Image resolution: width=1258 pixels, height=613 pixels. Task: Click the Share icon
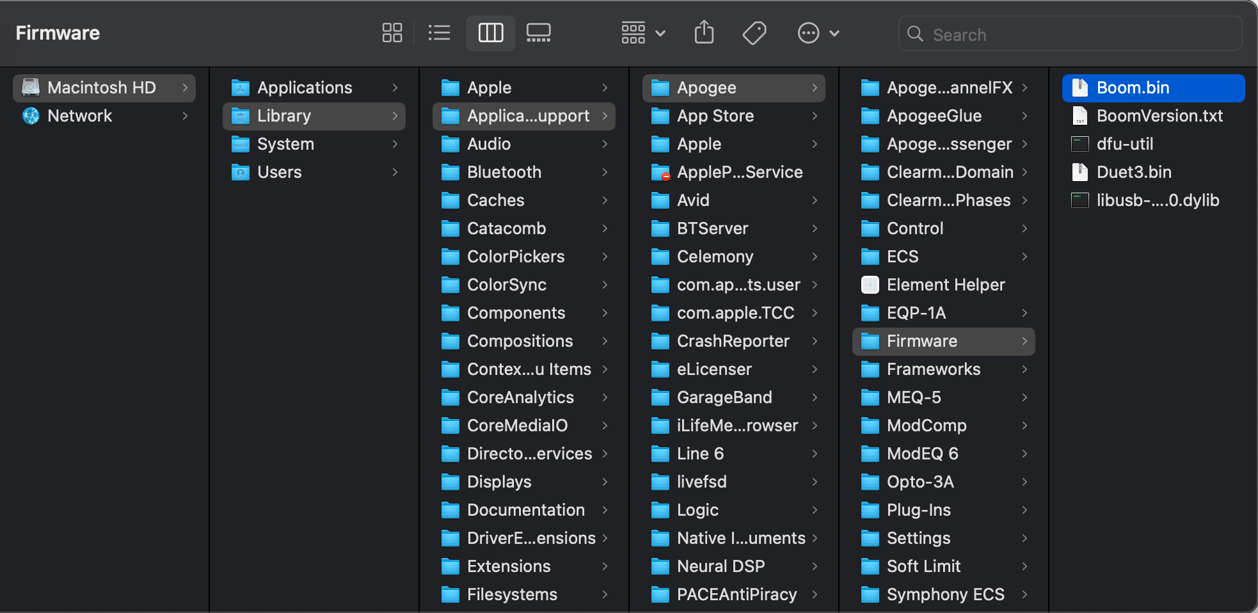pos(704,33)
